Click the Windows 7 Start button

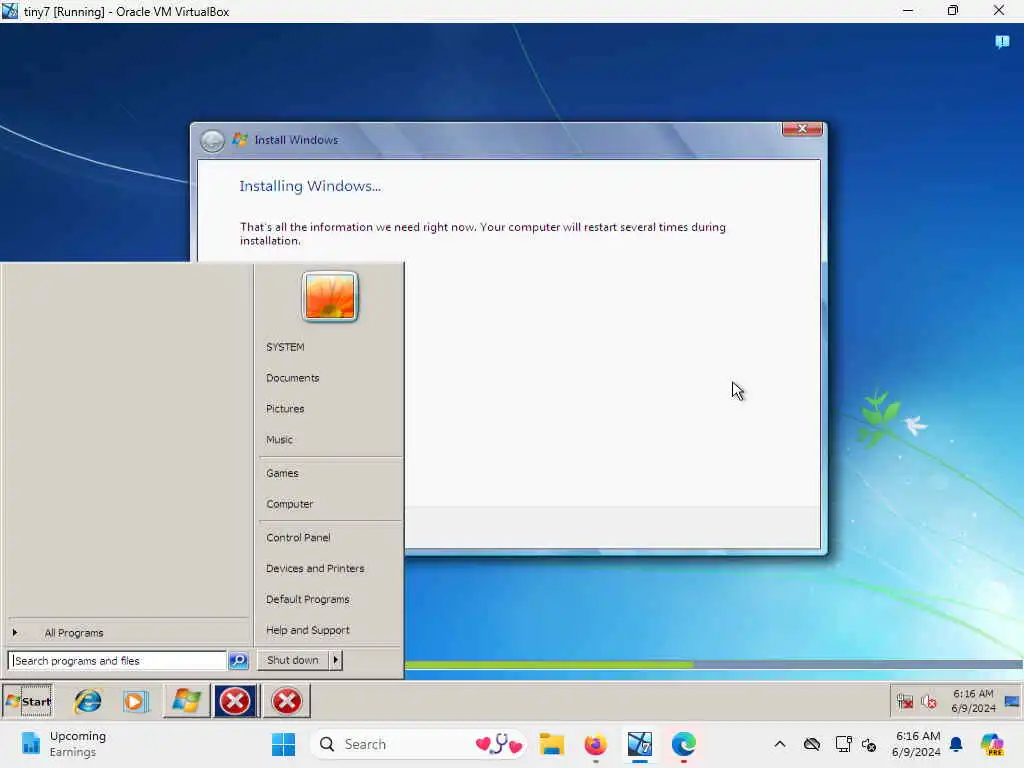point(27,701)
